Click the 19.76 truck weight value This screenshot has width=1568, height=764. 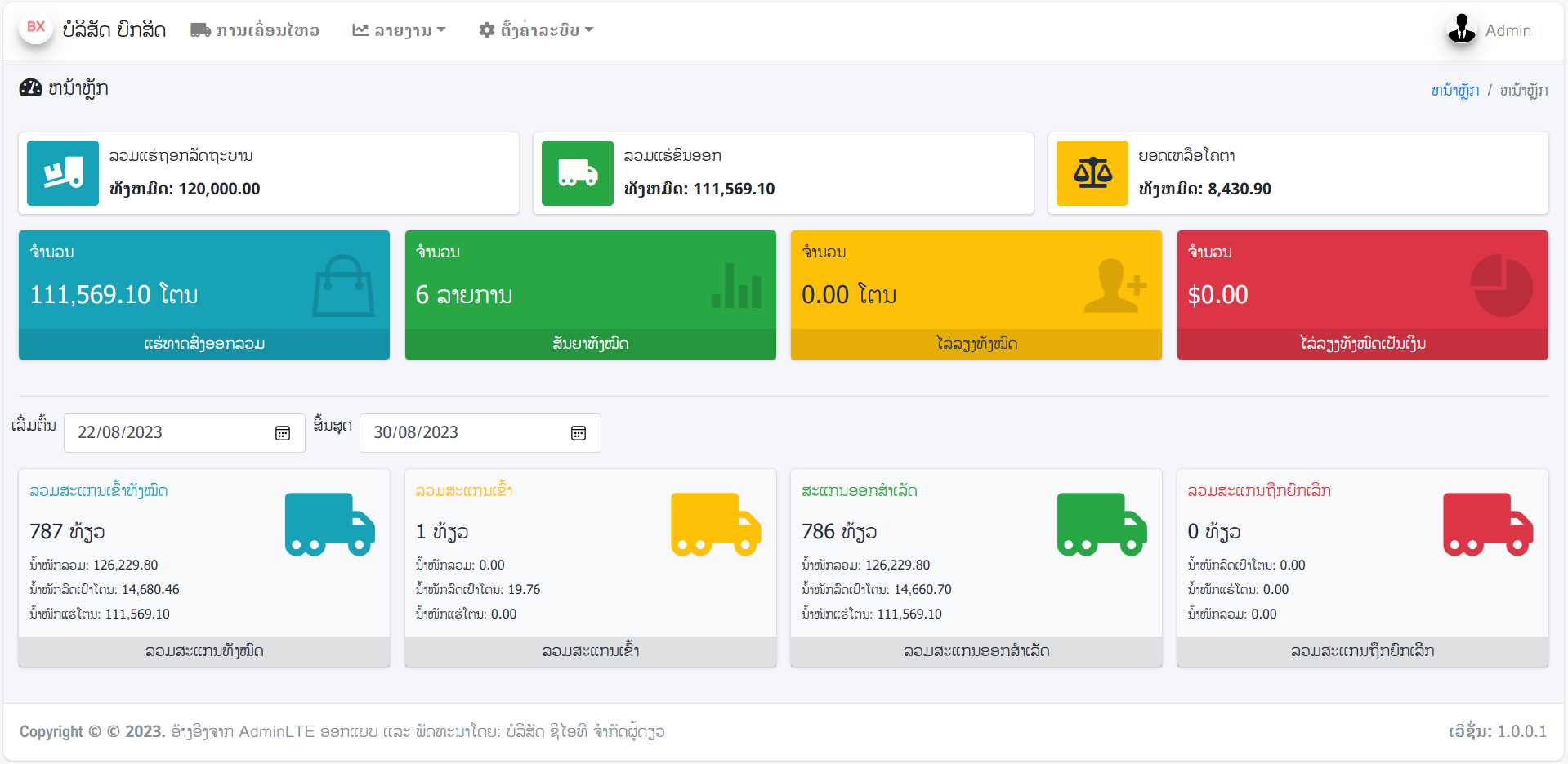click(x=524, y=590)
